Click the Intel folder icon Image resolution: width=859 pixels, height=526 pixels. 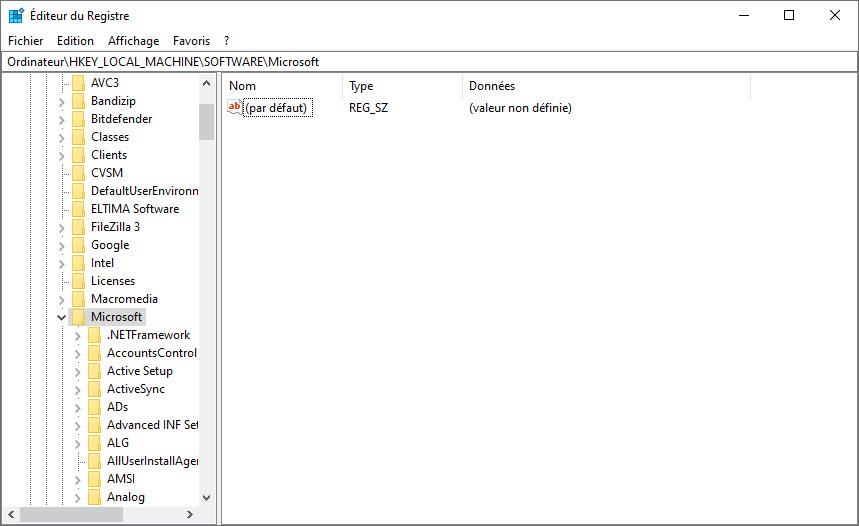tap(78, 263)
